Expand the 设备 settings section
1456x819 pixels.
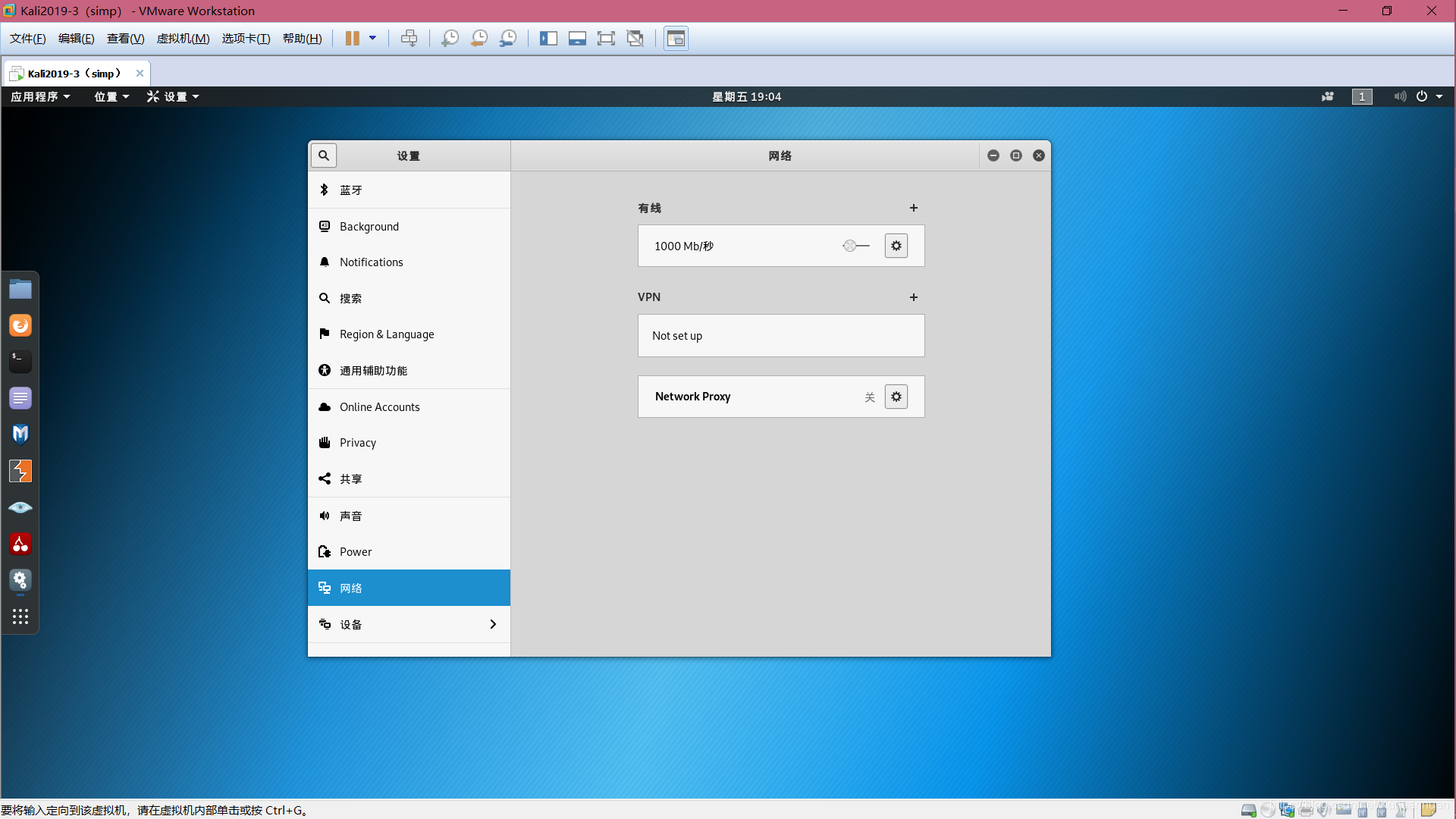pyautogui.click(x=409, y=624)
